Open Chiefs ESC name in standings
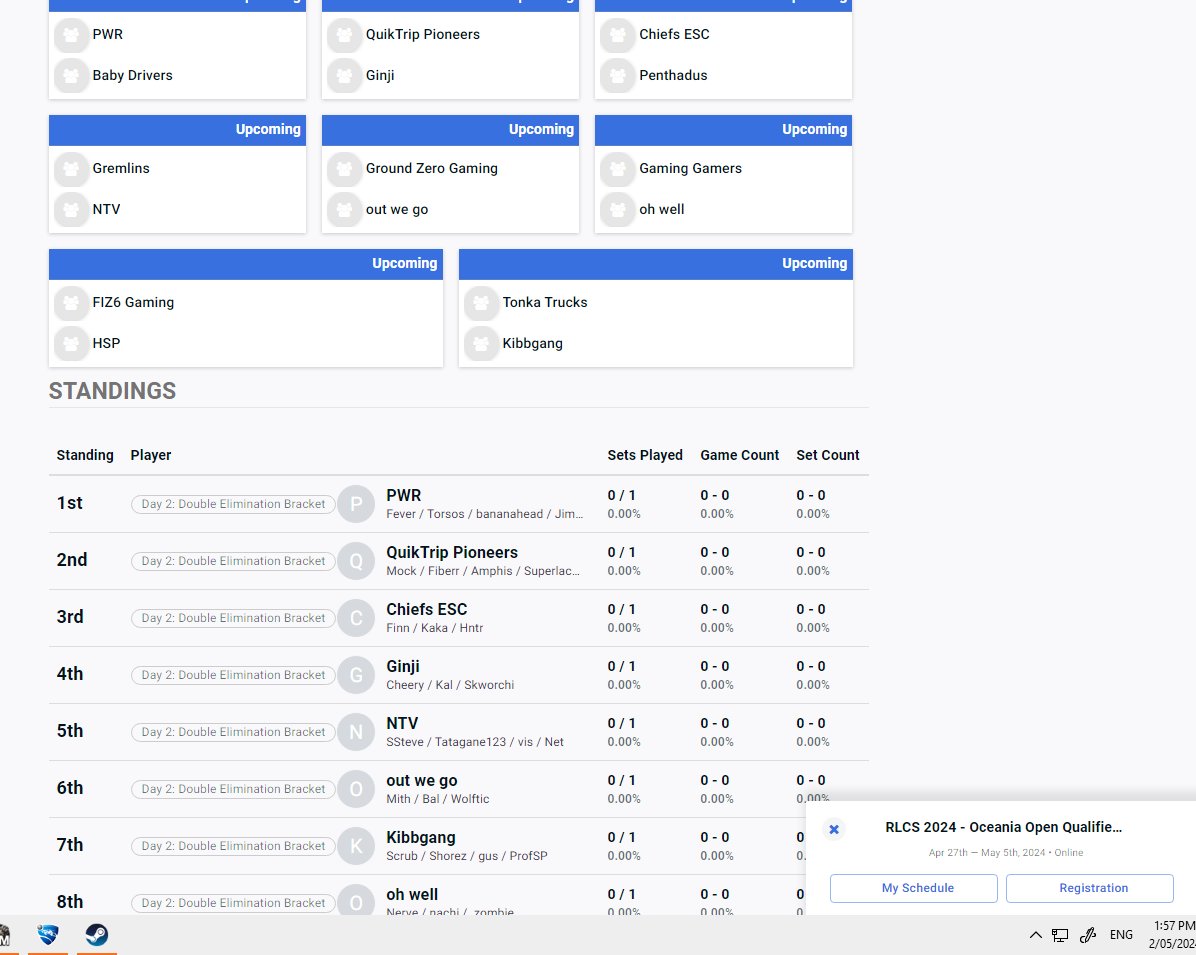Viewport: 1196px width, 955px height. coord(426,609)
